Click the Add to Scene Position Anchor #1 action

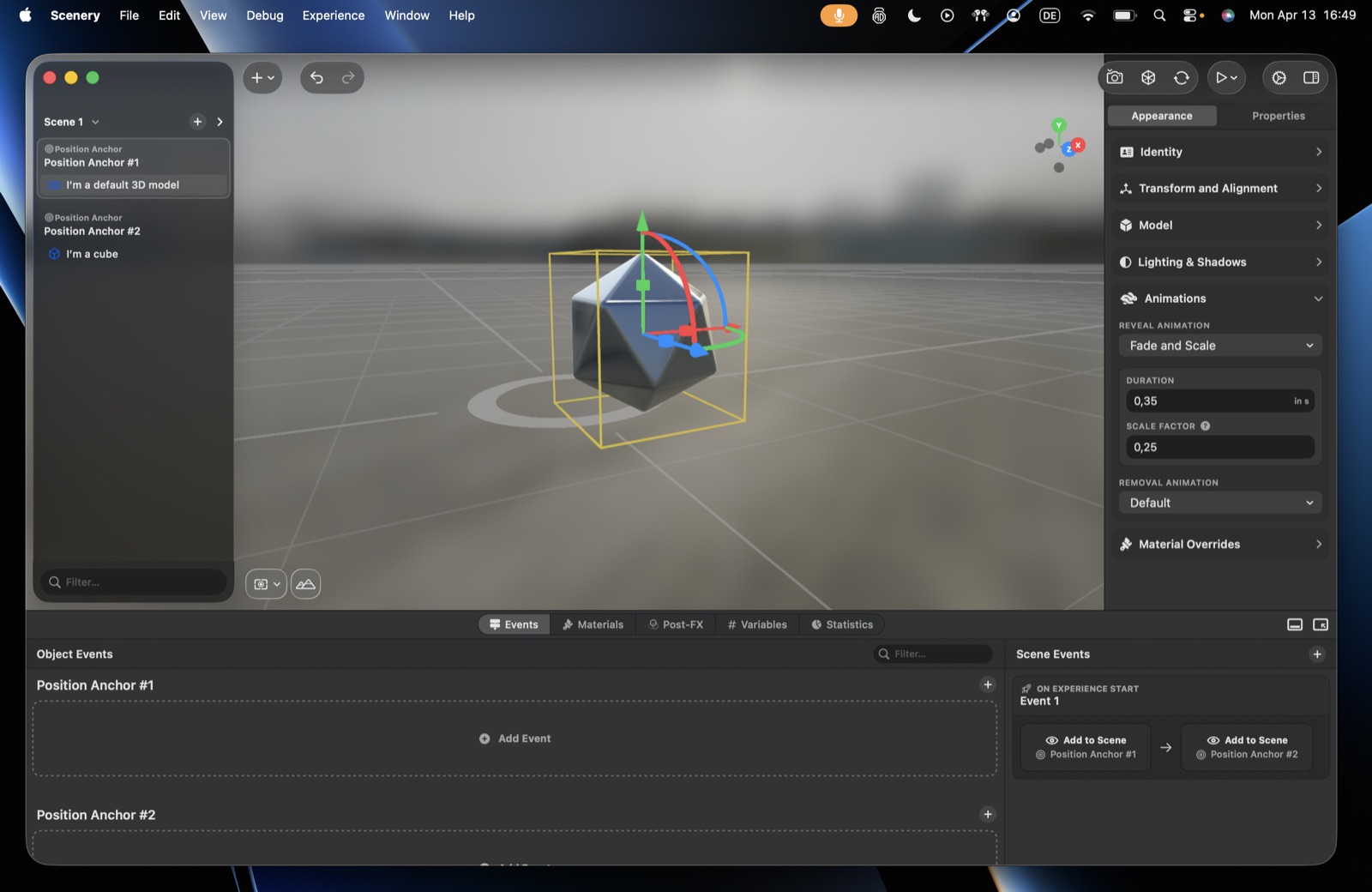point(1086,748)
